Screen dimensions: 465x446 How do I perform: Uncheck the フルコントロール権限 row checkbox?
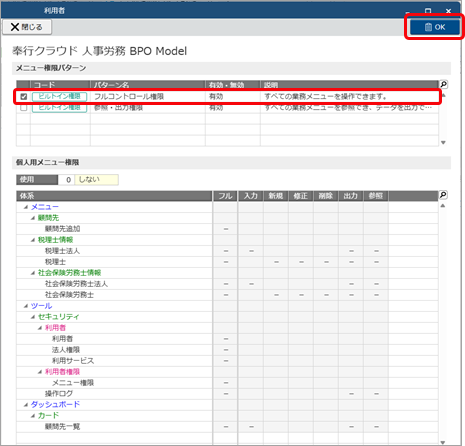(x=23, y=97)
